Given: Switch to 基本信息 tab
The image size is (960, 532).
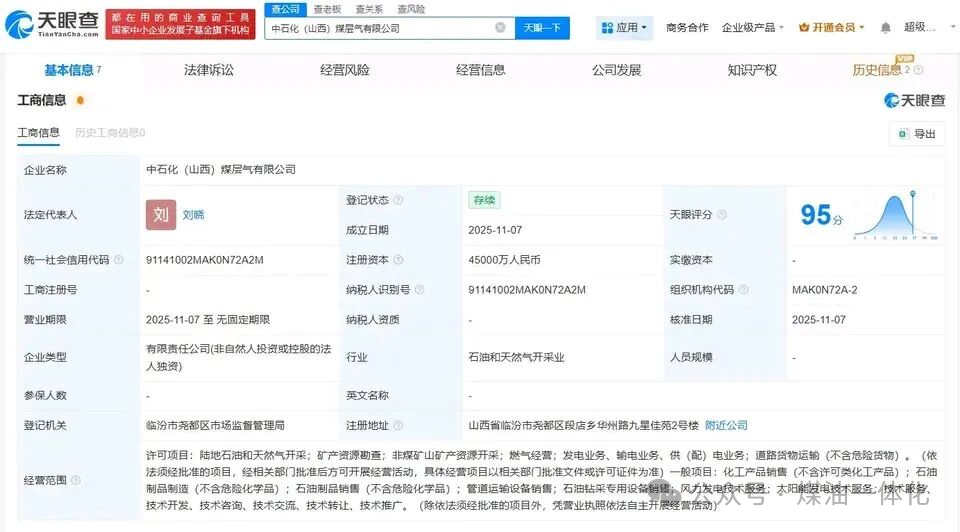Looking at the screenshot, I should 72,70.
